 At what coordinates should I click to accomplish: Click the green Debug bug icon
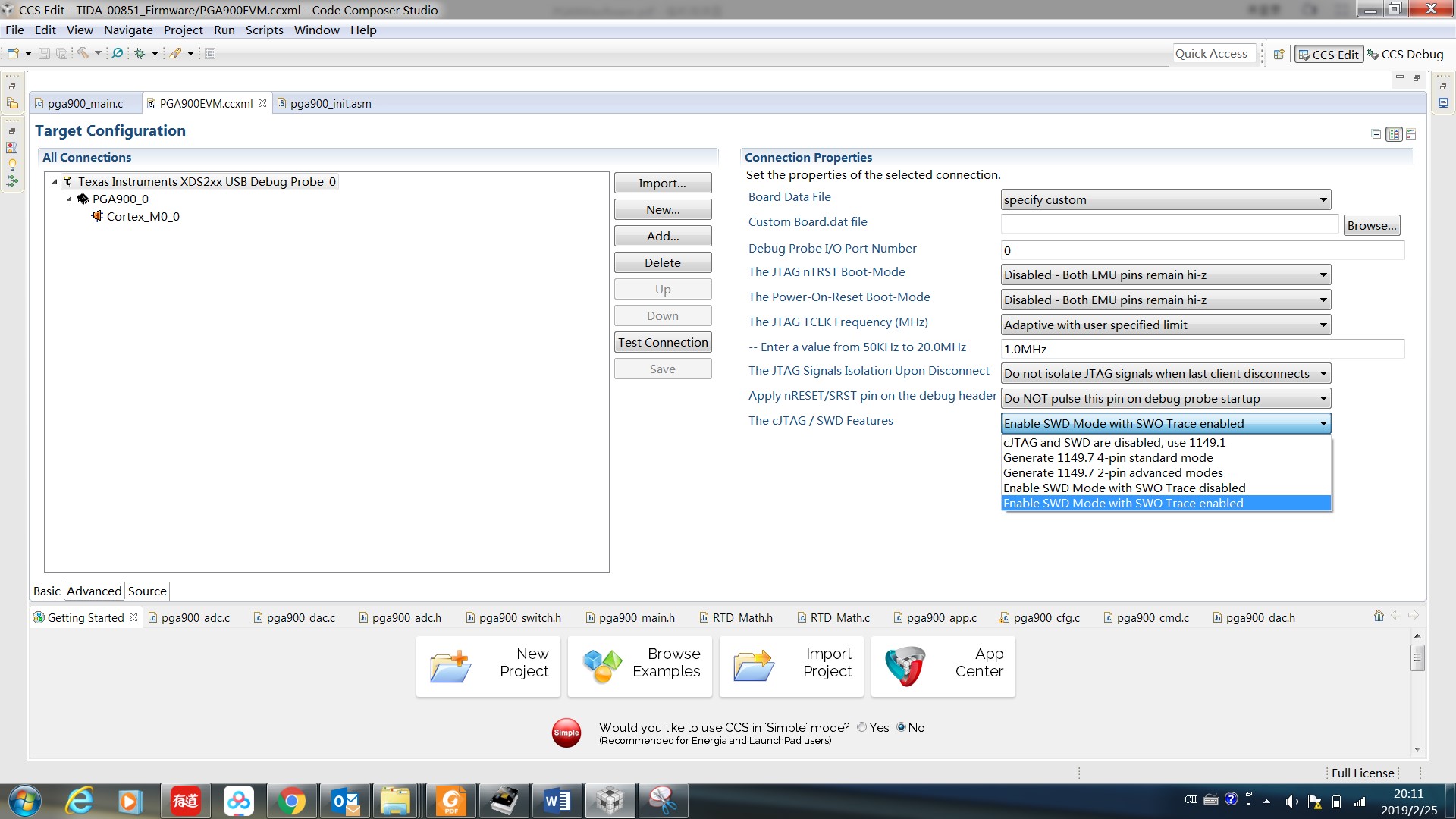tap(140, 53)
